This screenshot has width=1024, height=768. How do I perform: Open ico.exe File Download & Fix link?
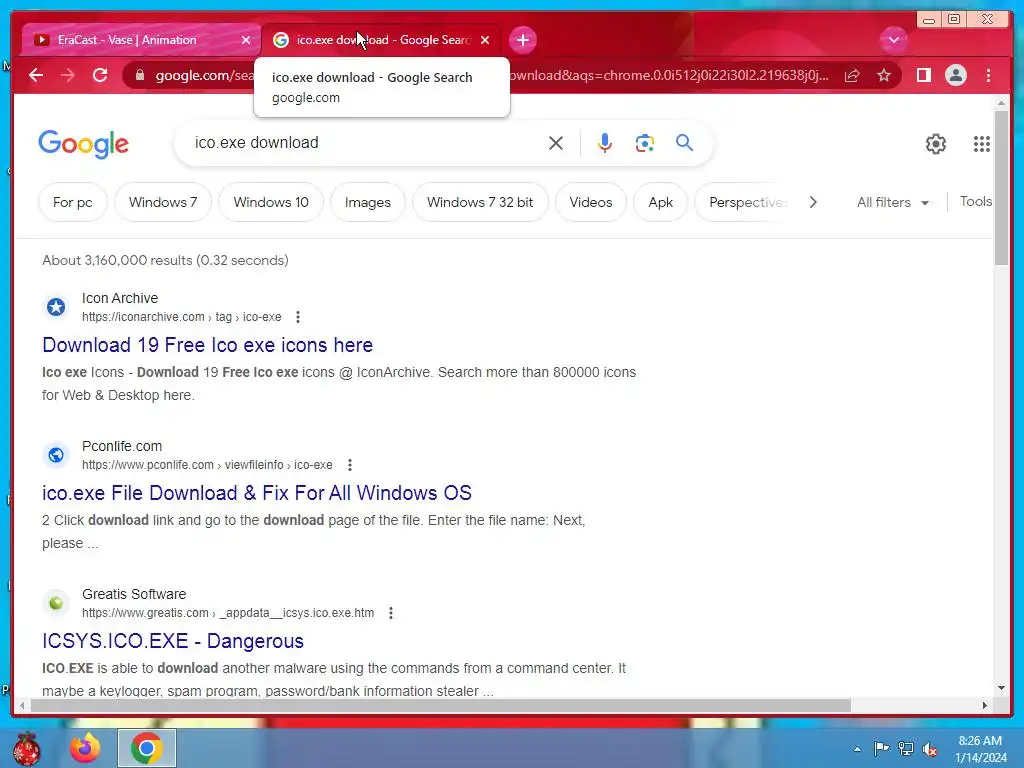pyautogui.click(x=257, y=493)
